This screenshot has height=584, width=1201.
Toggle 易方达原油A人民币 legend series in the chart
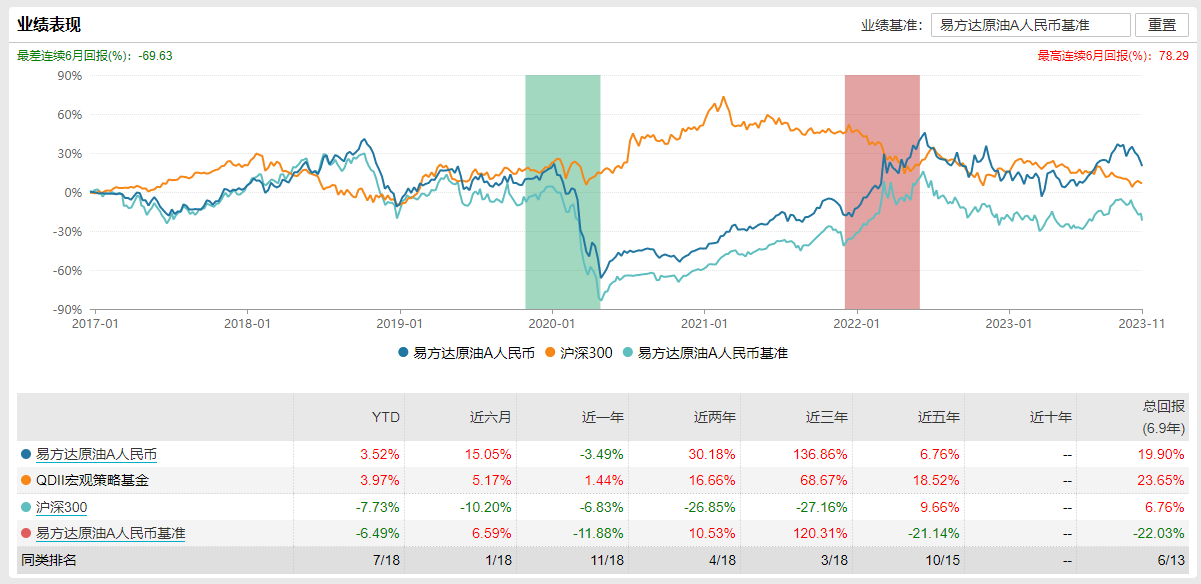467,353
